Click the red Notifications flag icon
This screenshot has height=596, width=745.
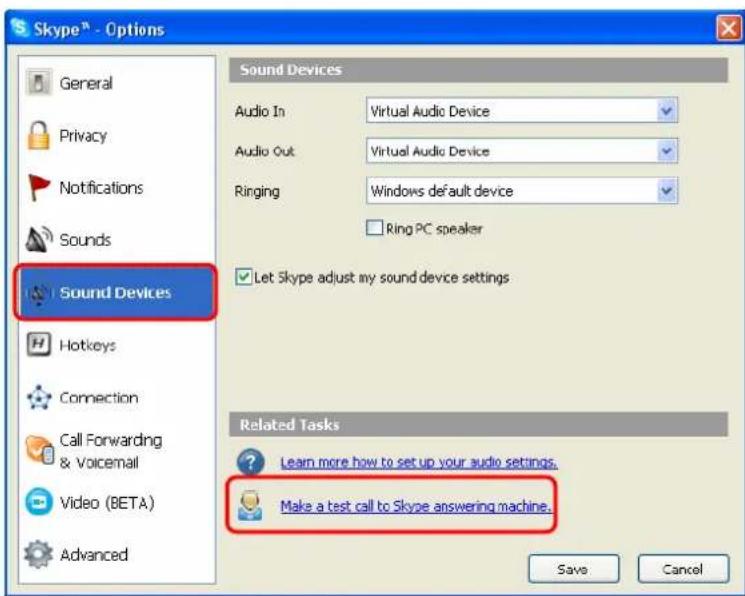pyautogui.click(x=38, y=187)
